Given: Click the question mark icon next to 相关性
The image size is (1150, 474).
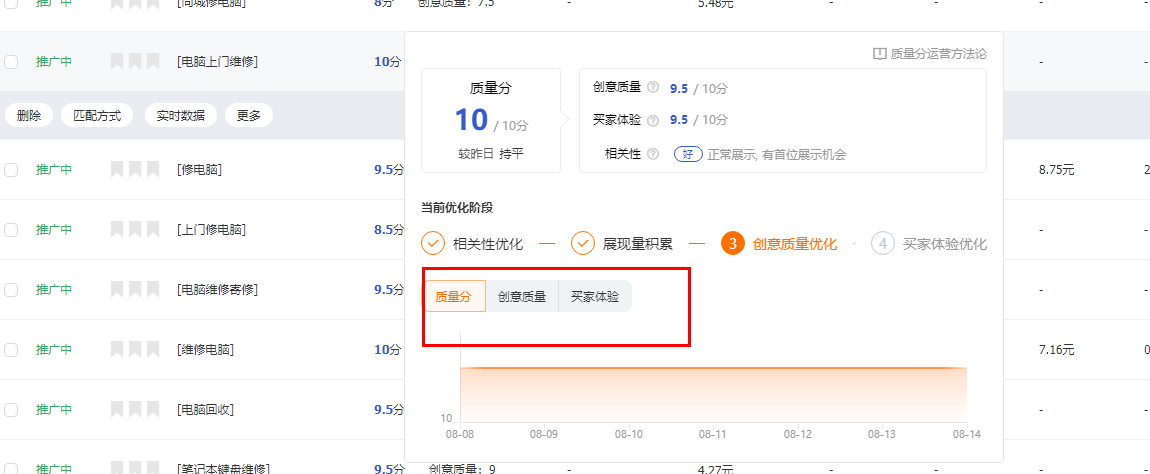Looking at the screenshot, I should (x=653, y=154).
